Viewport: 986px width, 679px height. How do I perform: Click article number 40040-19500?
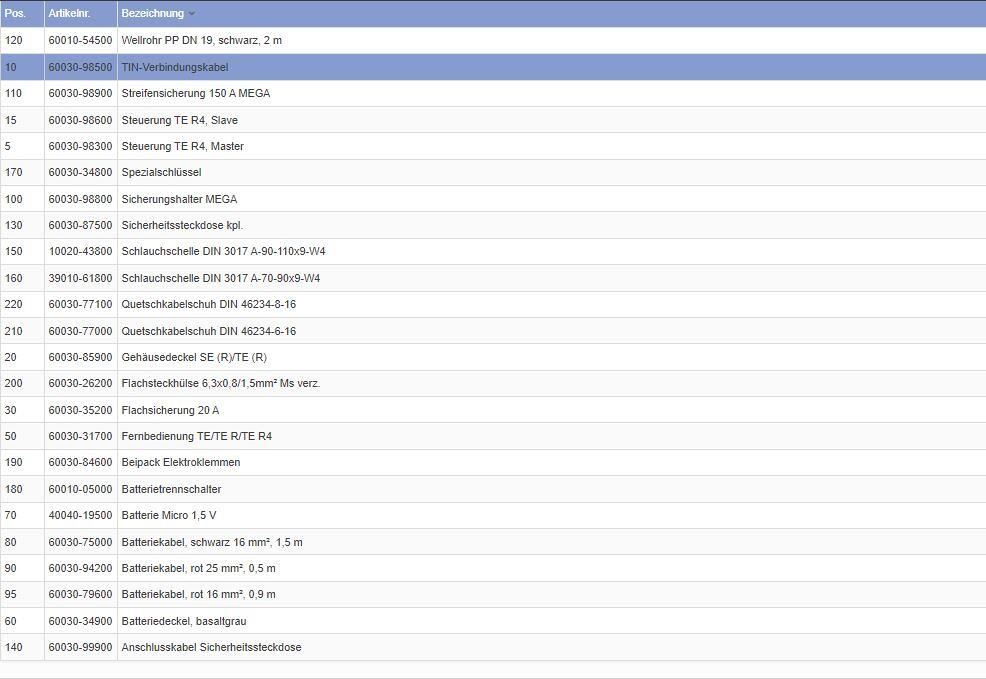pyautogui.click(x=80, y=515)
